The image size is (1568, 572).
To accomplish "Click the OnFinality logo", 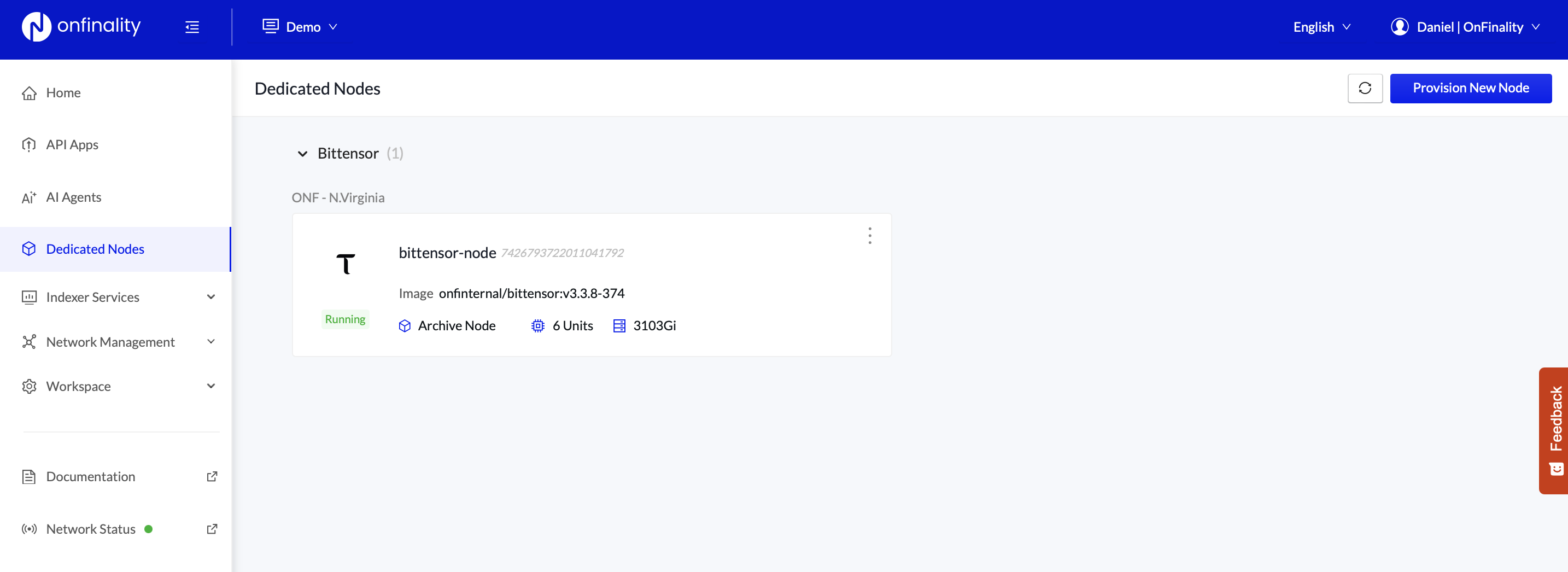I will (81, 27).
